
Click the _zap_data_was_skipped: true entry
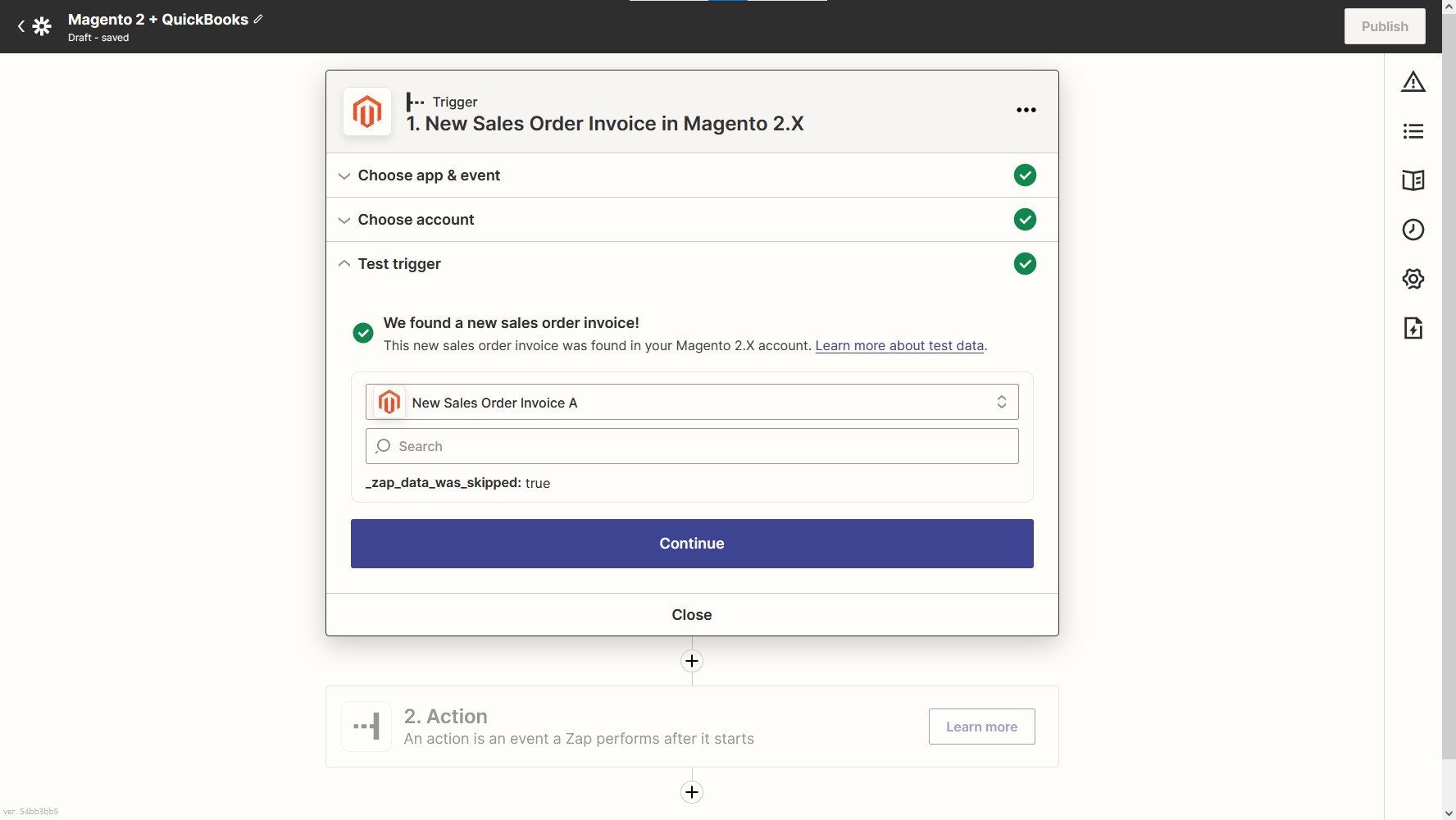(457, 483)
